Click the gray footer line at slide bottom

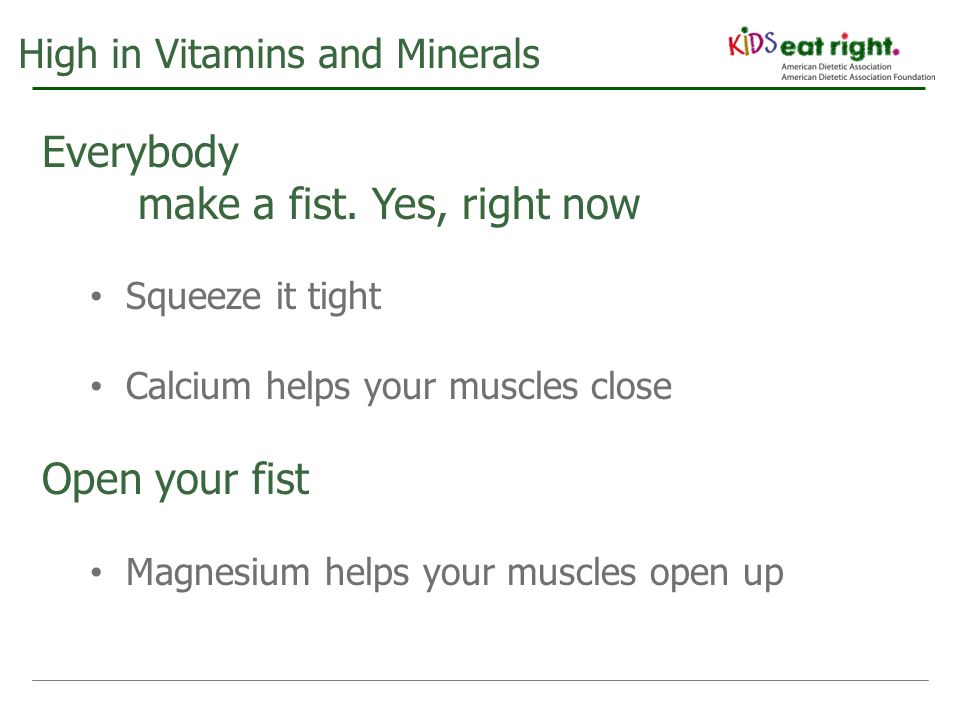(x=480, y=680)
